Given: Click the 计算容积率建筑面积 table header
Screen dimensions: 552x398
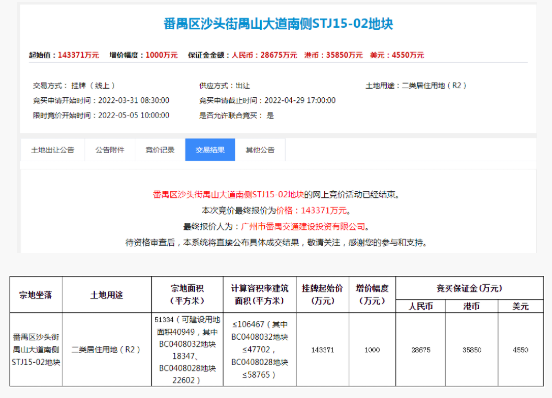Looking at the screenshot, I should click(x=260, y=295).
